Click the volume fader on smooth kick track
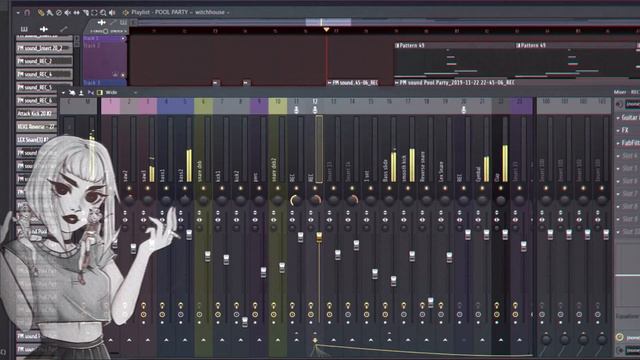The height and width of the screenshot is (360, 640). pos(412,256)
